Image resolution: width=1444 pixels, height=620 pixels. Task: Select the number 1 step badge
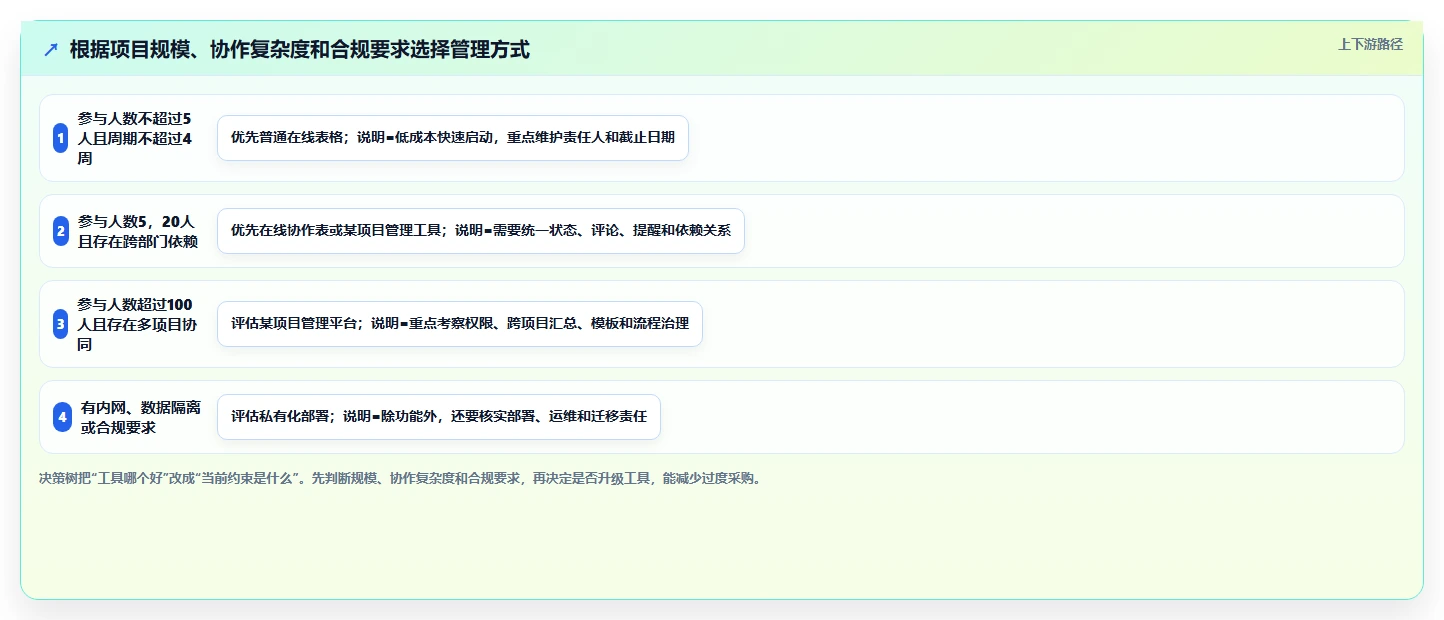[61, 138]
